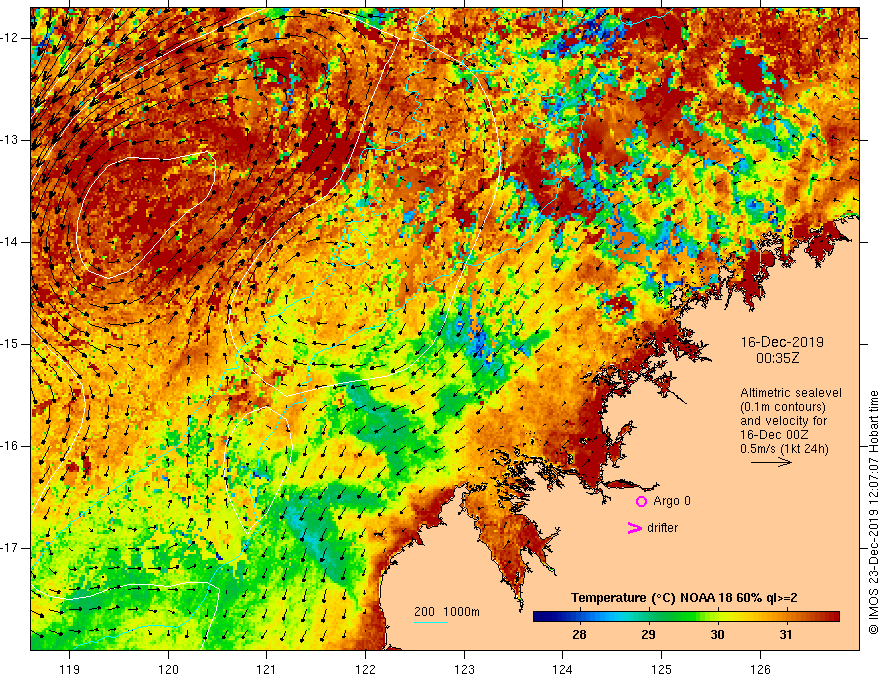
Task: Click the 0.5m/s velocity scale arrow
Action: (x=771, y=462)
